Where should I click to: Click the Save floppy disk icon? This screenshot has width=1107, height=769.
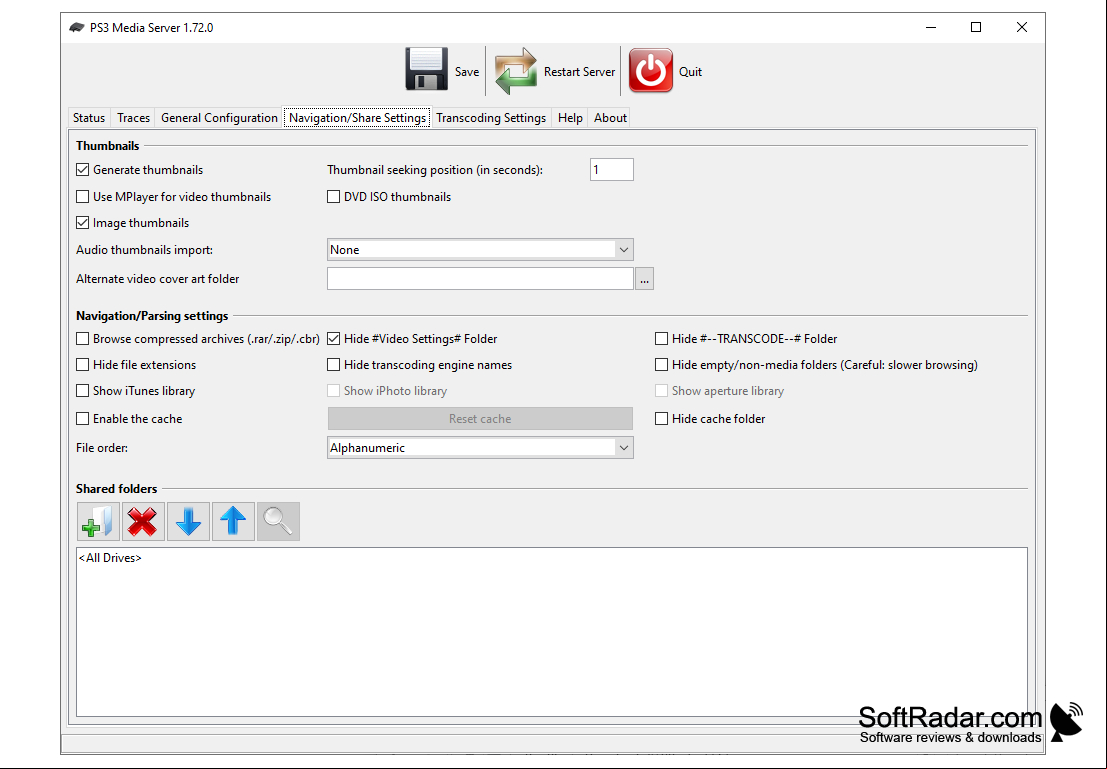coord(426,70)
